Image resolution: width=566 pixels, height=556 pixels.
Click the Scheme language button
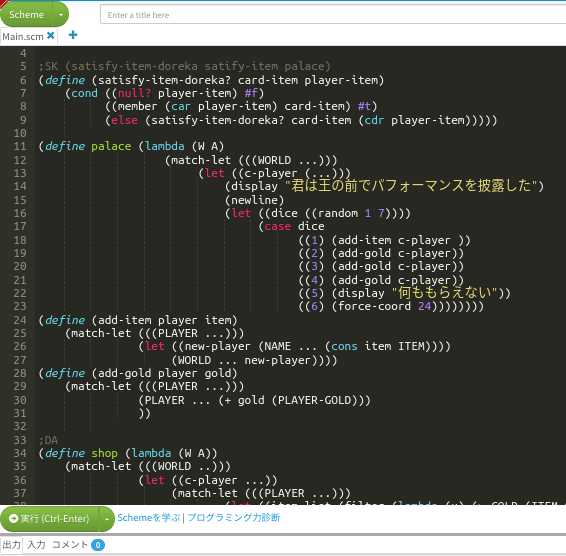(26, 14)
